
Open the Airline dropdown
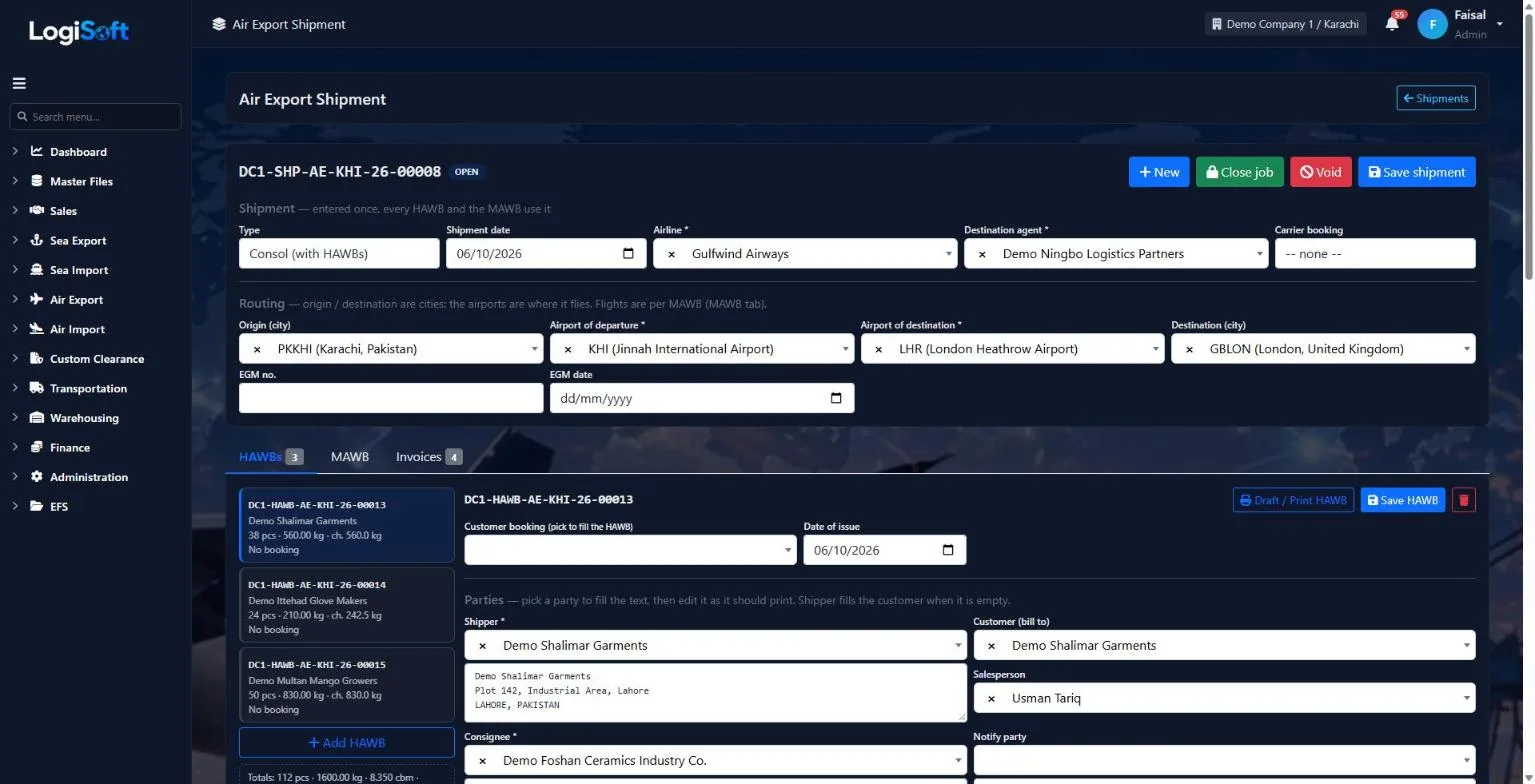pos(805,254)
